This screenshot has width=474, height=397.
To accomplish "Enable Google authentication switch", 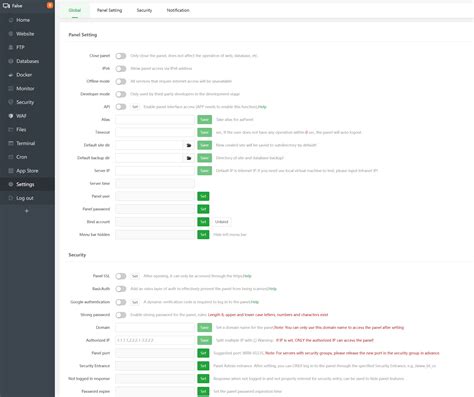I will (121, 302).
